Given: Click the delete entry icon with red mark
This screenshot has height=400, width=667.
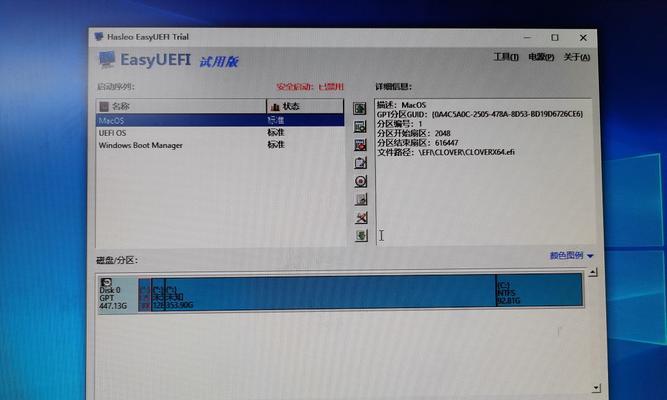Looking at the screenshot, I should coord(360,145).
